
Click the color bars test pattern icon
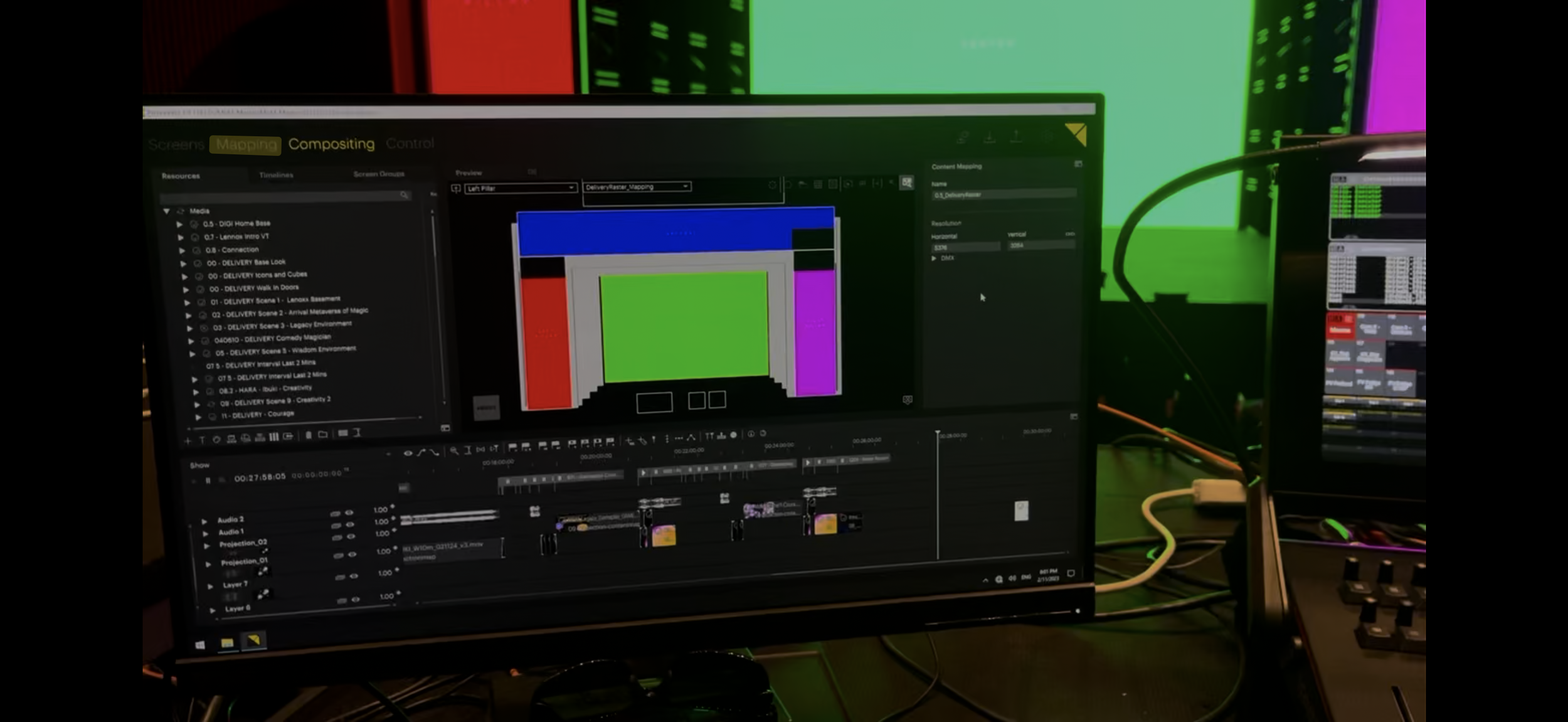[x=273, y=437]
